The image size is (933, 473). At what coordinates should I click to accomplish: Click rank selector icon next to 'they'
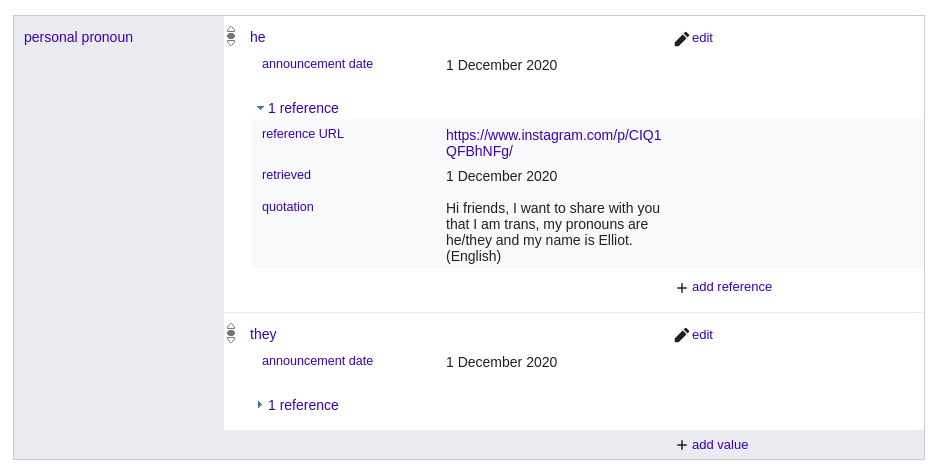coord(231,333)
